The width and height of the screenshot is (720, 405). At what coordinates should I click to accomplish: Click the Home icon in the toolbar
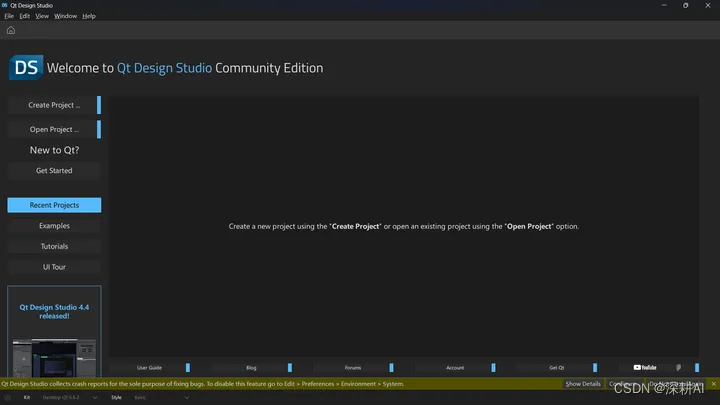tap(11, 30)
